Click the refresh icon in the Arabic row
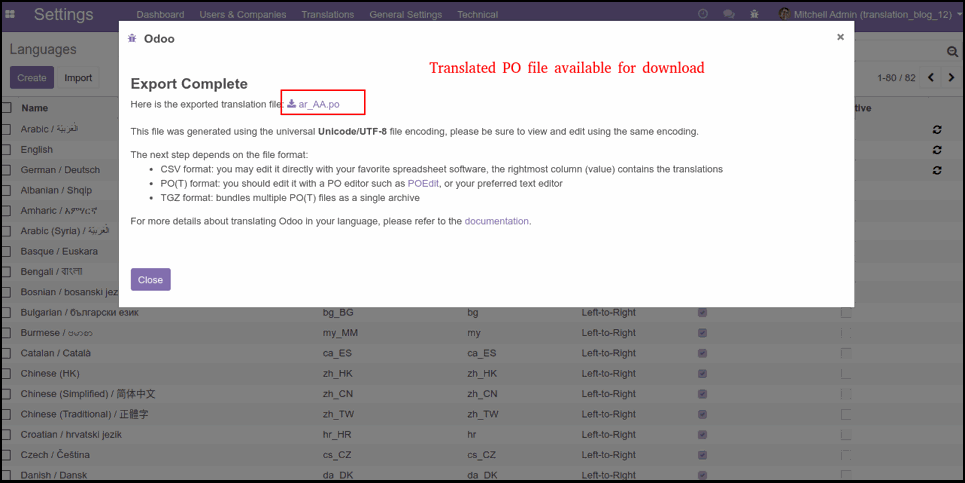This screenshot has height=483, width=965. (937, 129)
